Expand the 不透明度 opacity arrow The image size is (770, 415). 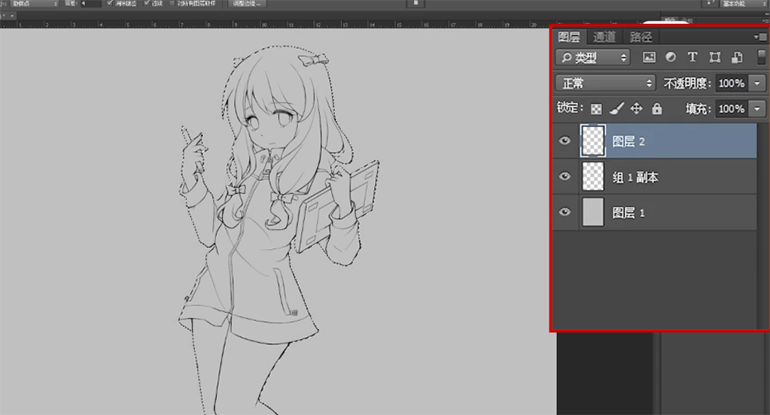click(x=757, y=83)
